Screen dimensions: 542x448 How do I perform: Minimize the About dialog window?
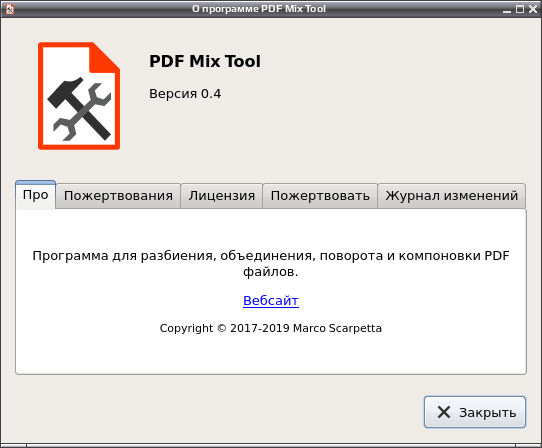point(507,9)
